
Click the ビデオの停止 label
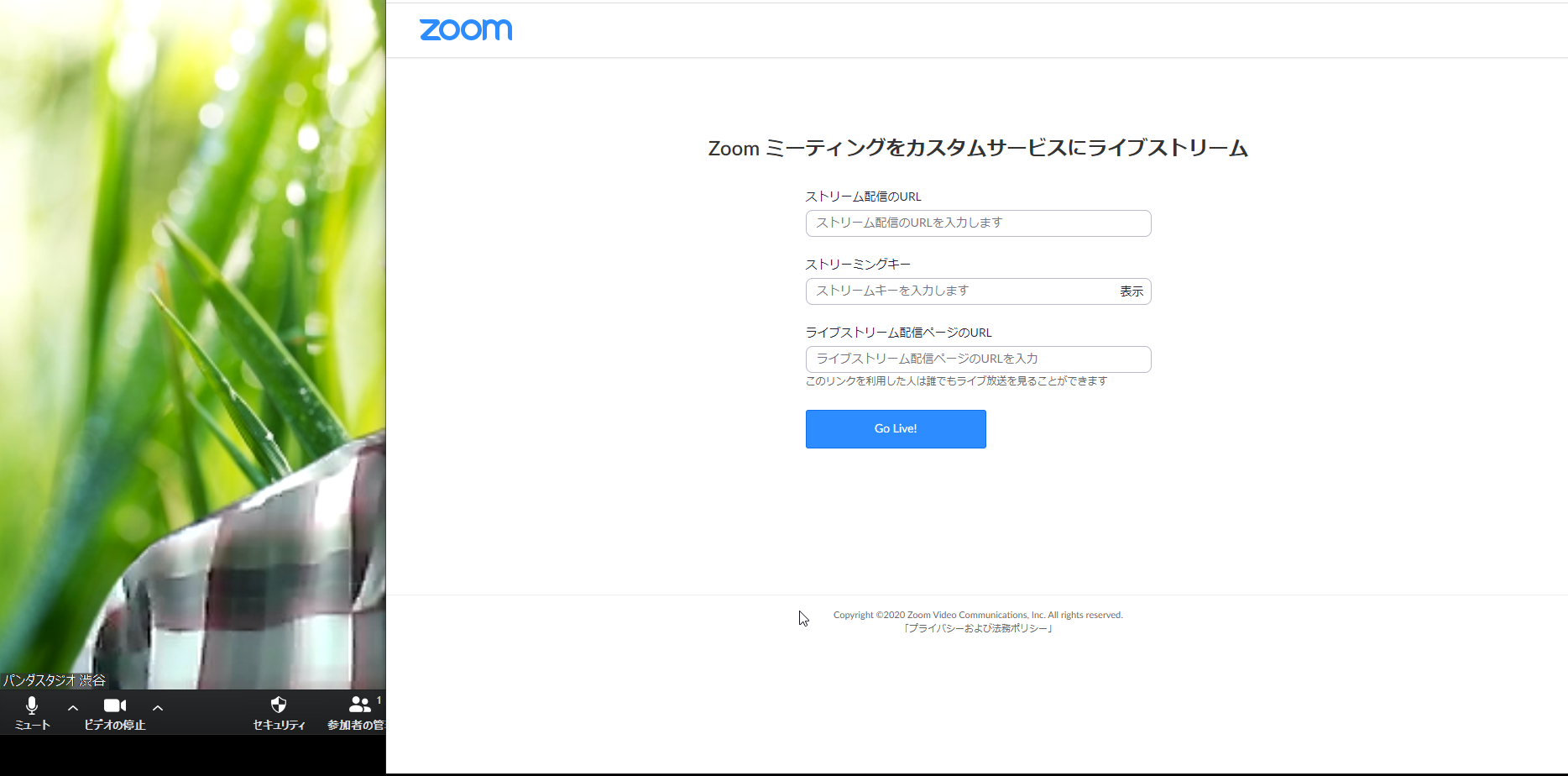[115, 725]
